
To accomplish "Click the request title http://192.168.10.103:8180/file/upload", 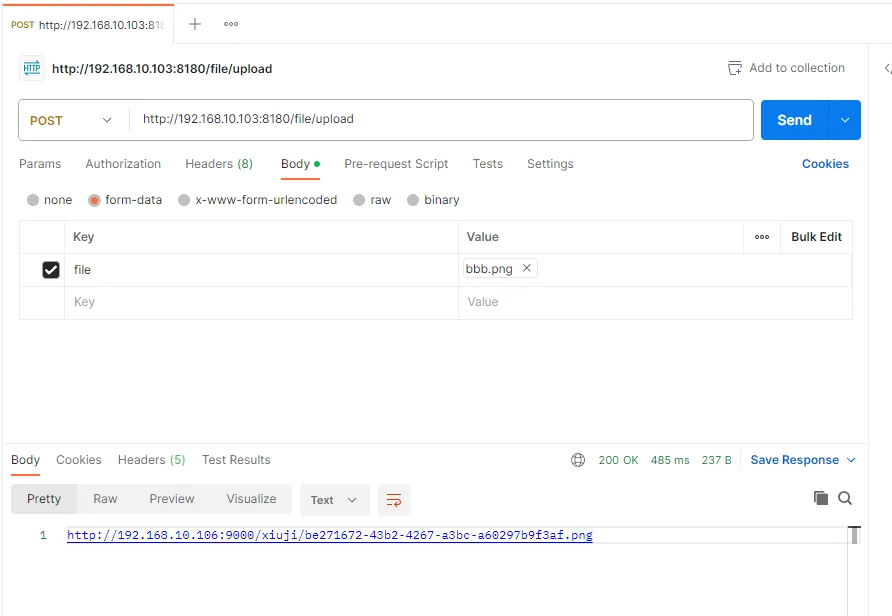I will (x=162, y=69).
